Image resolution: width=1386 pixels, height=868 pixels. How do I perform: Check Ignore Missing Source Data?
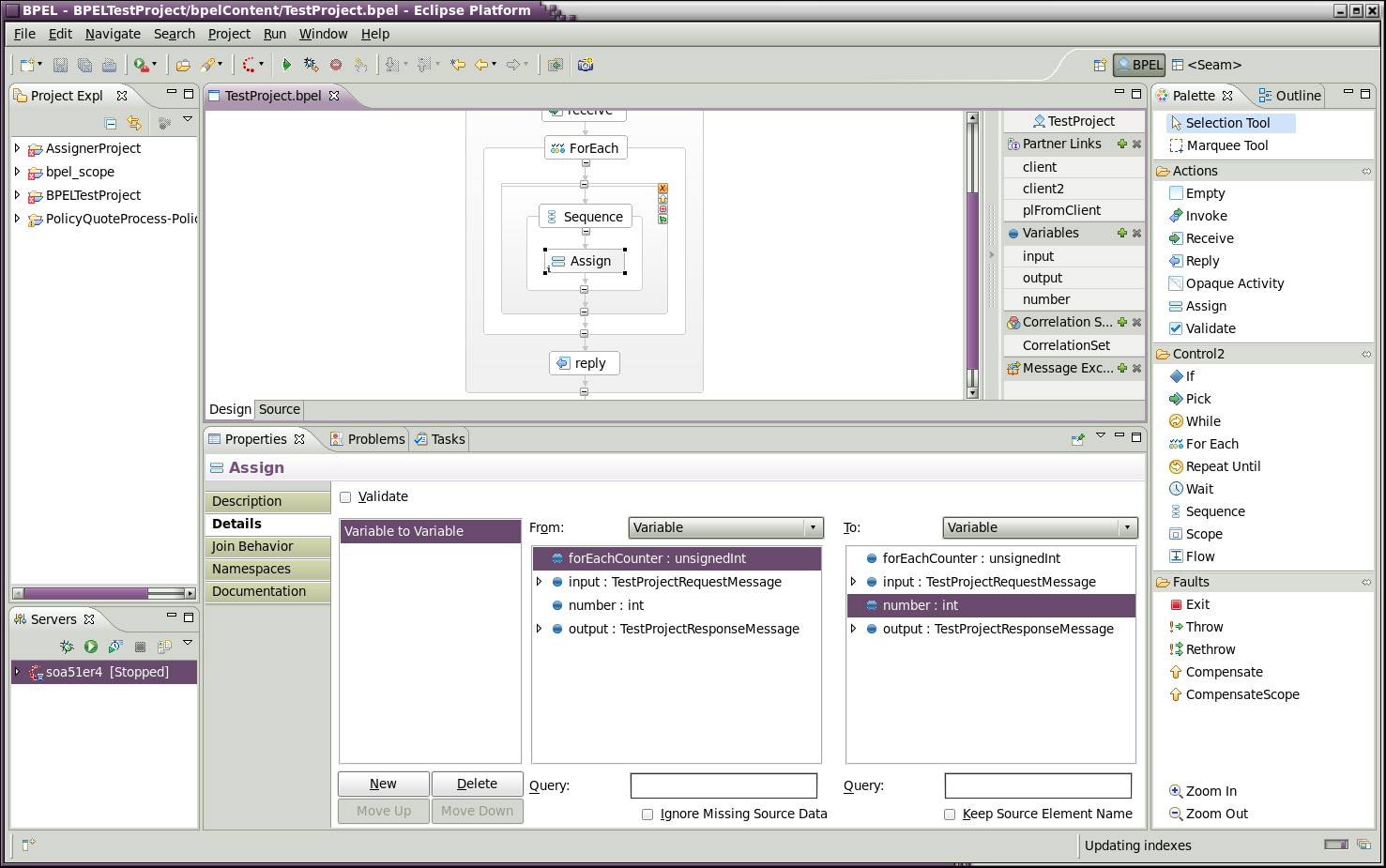[x=647, y=815]
